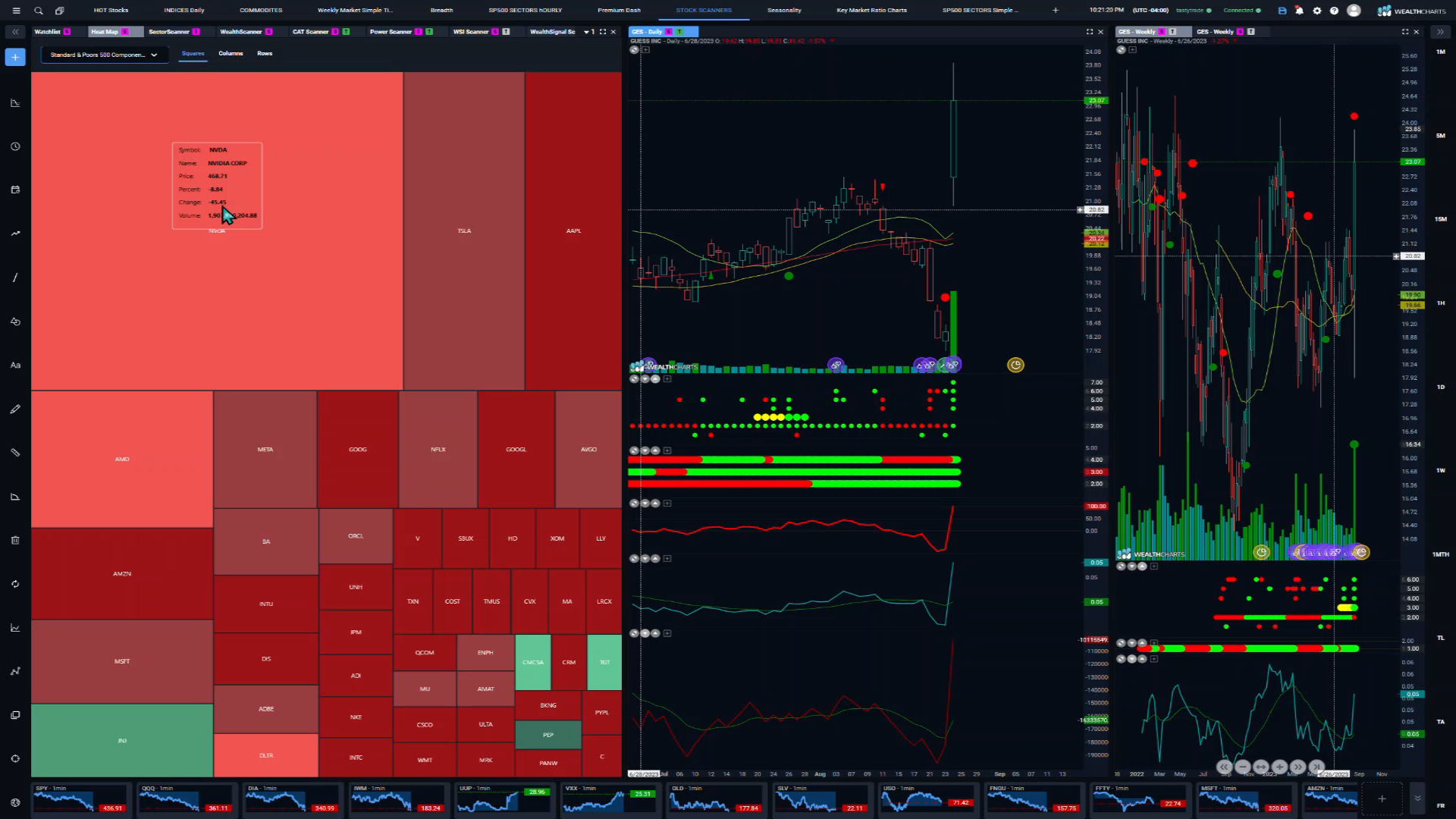1456x819 pixels.
Task: Select the Aa text tool in sidebar
Action: point(15,365)
